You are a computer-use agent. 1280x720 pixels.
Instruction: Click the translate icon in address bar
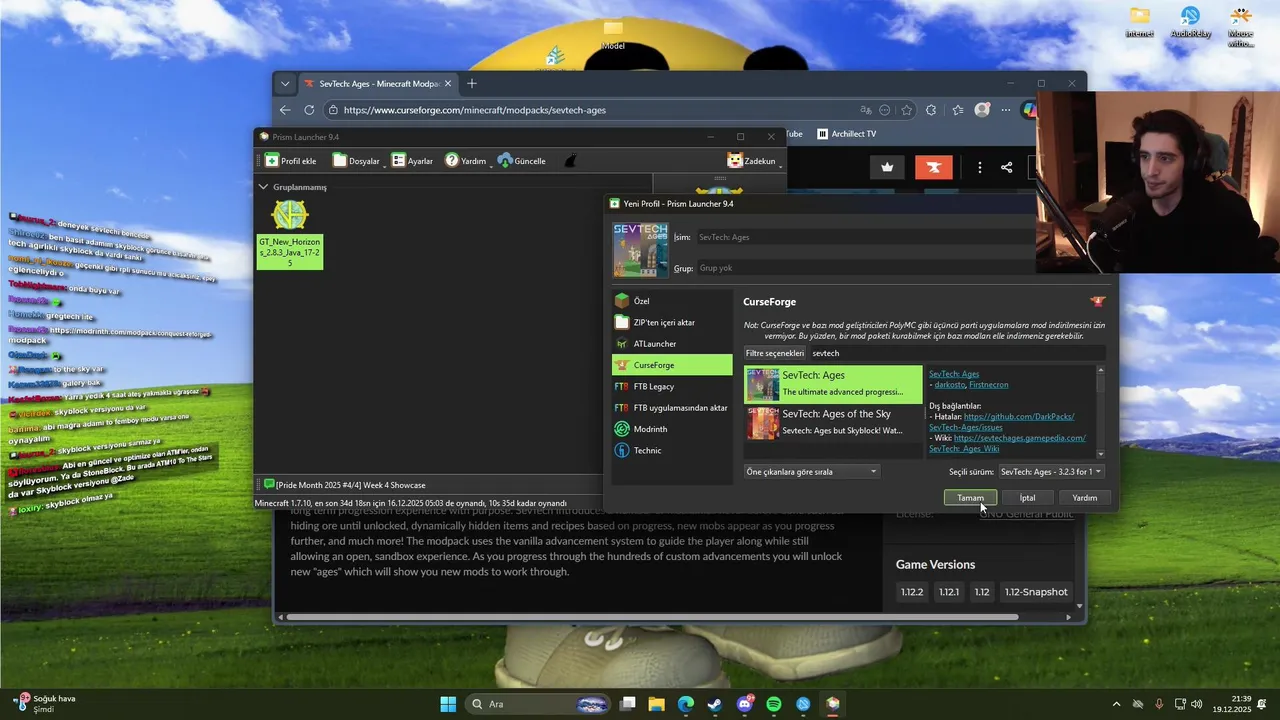point(866,110)
